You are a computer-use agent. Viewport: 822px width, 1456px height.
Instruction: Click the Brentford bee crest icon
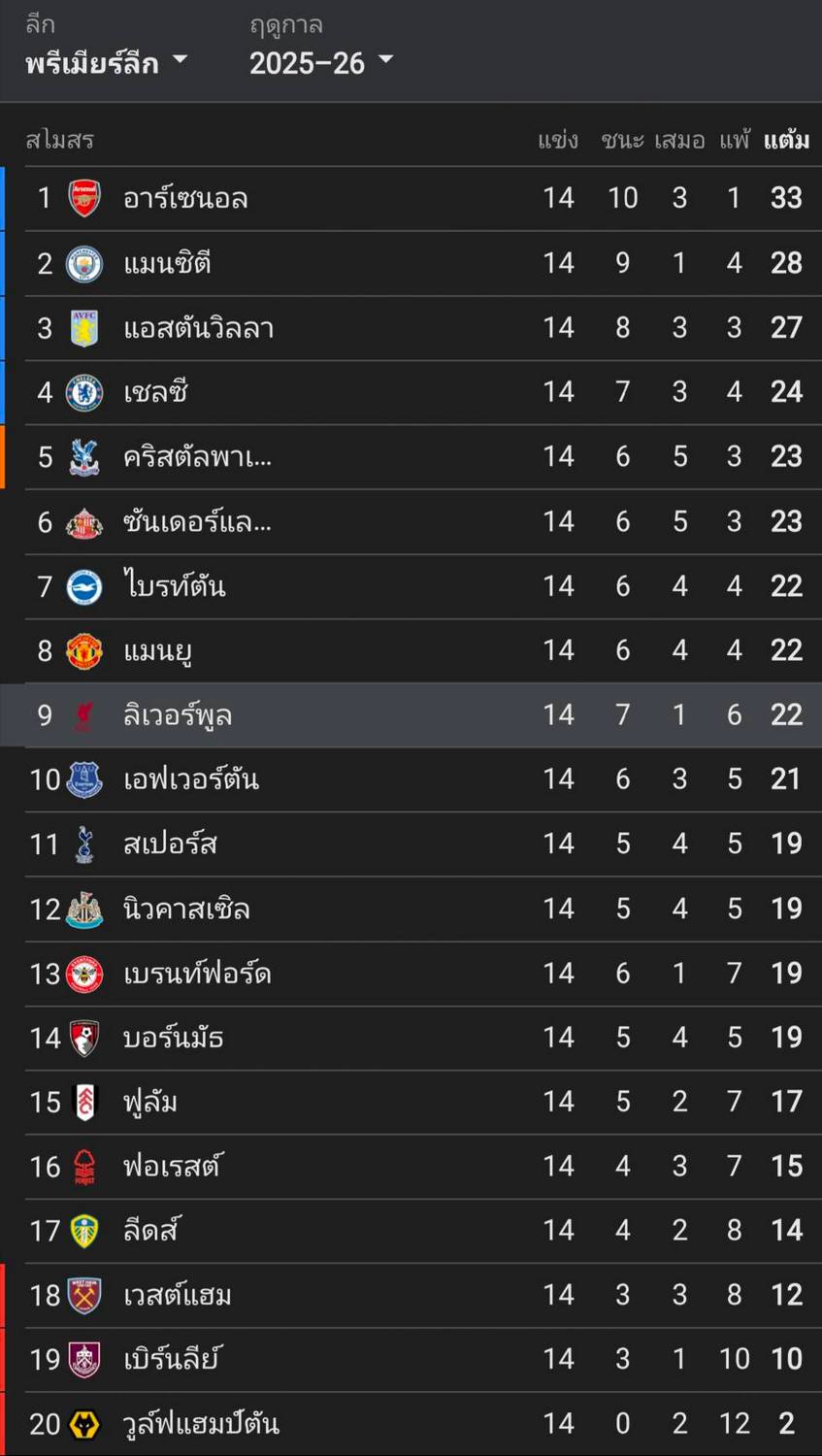click(84, 974)
